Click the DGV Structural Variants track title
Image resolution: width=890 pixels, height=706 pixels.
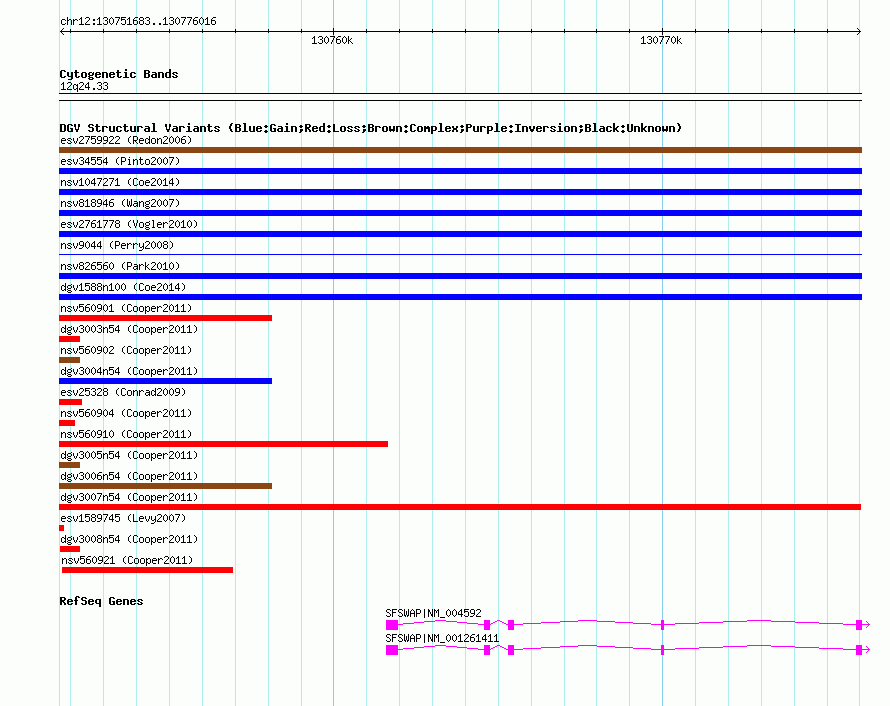click(370, 128)
